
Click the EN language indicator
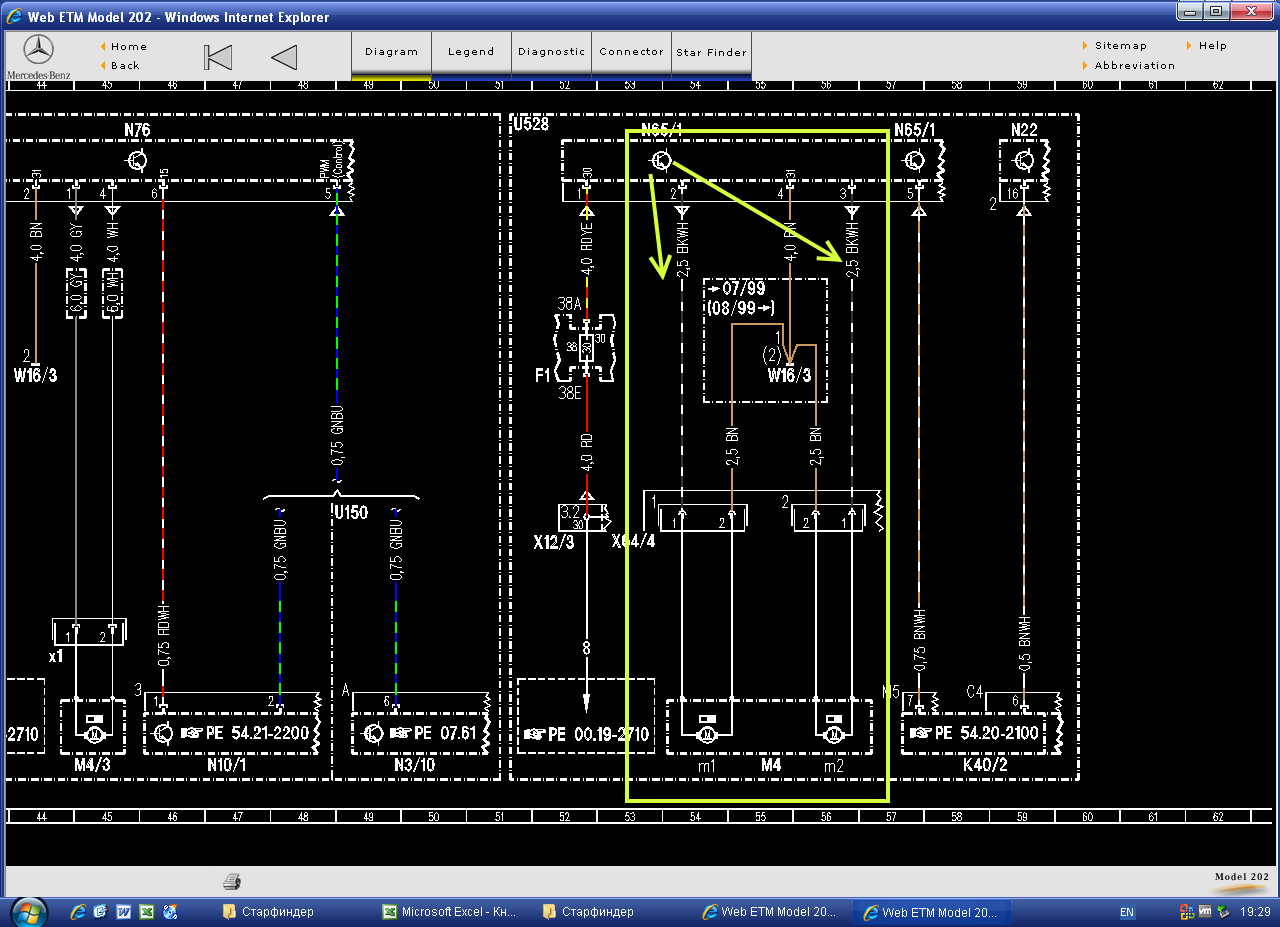click(x=1127, y=913)
